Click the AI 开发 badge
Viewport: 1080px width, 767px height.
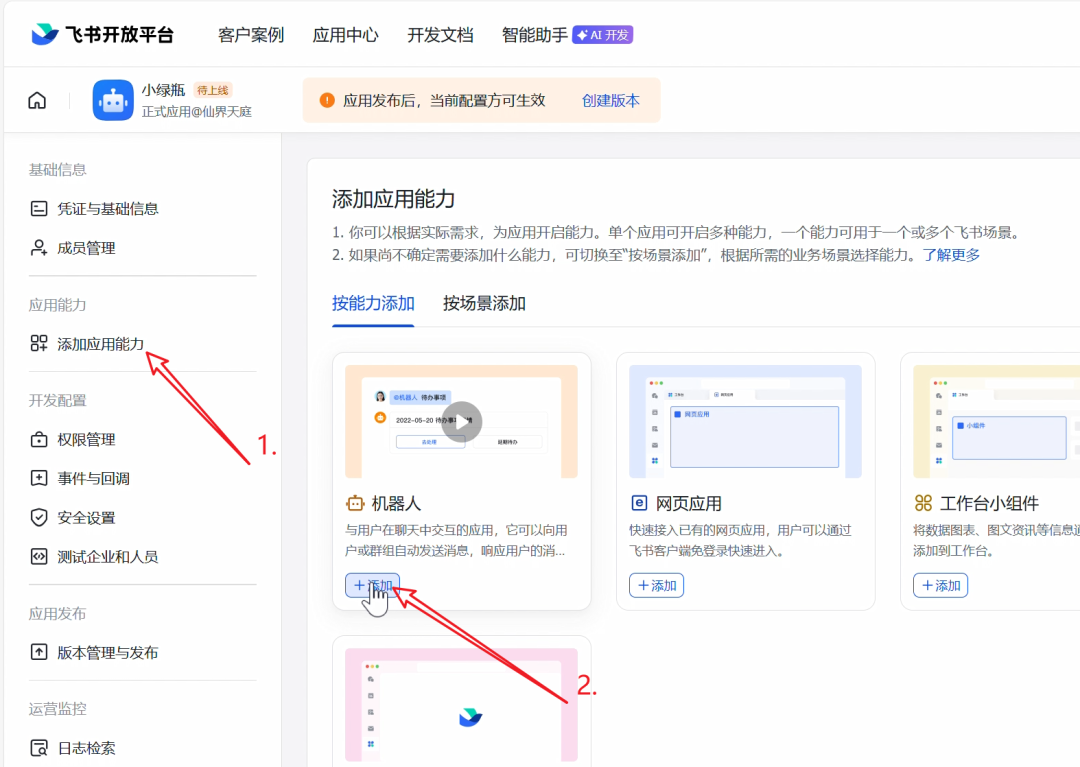click(603, 34)
